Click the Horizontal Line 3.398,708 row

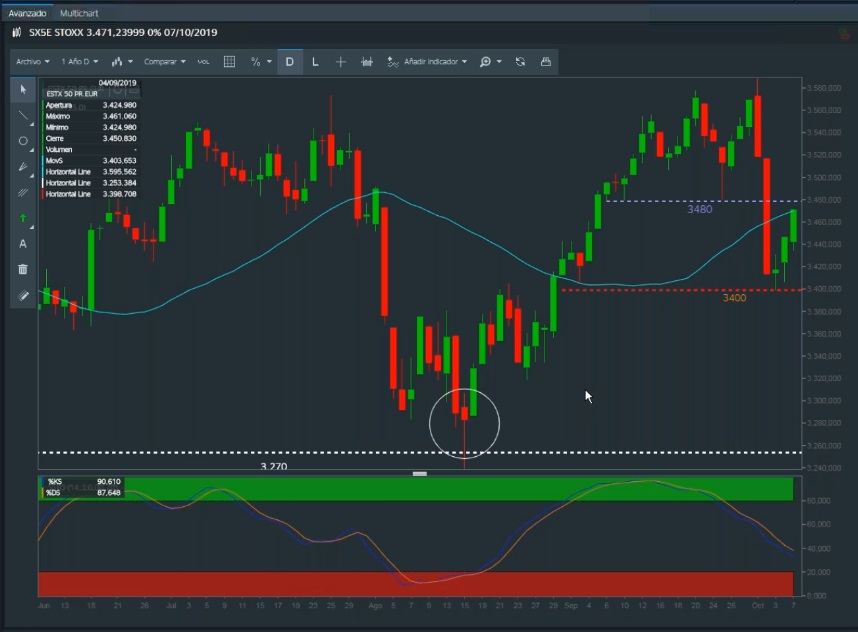coord(90,194)
